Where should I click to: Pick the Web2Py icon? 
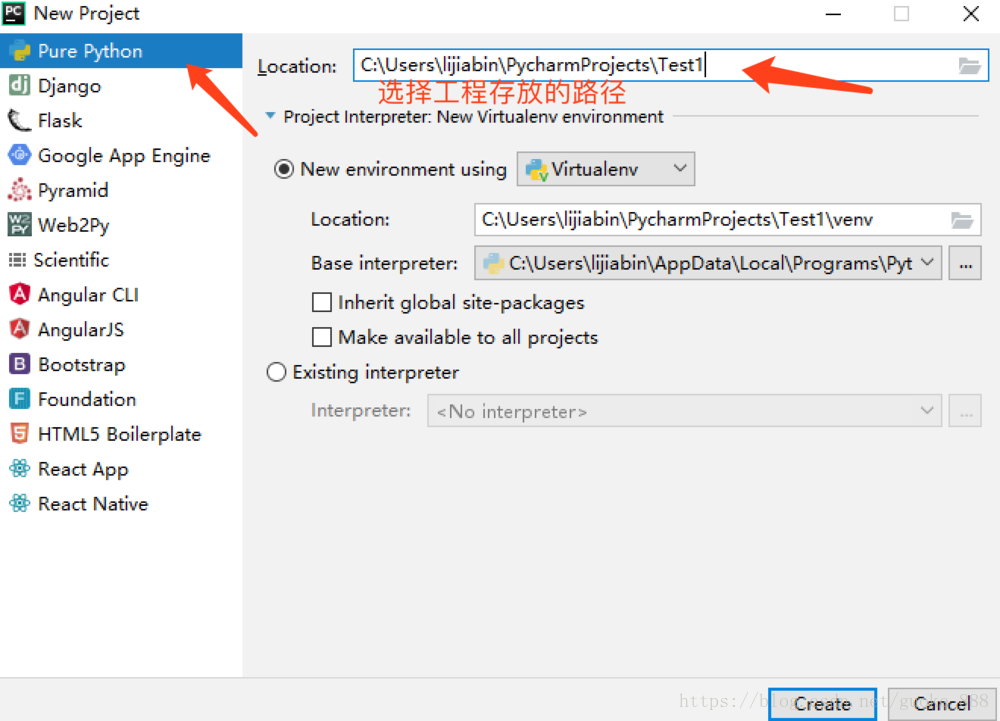tap(19, 224)
